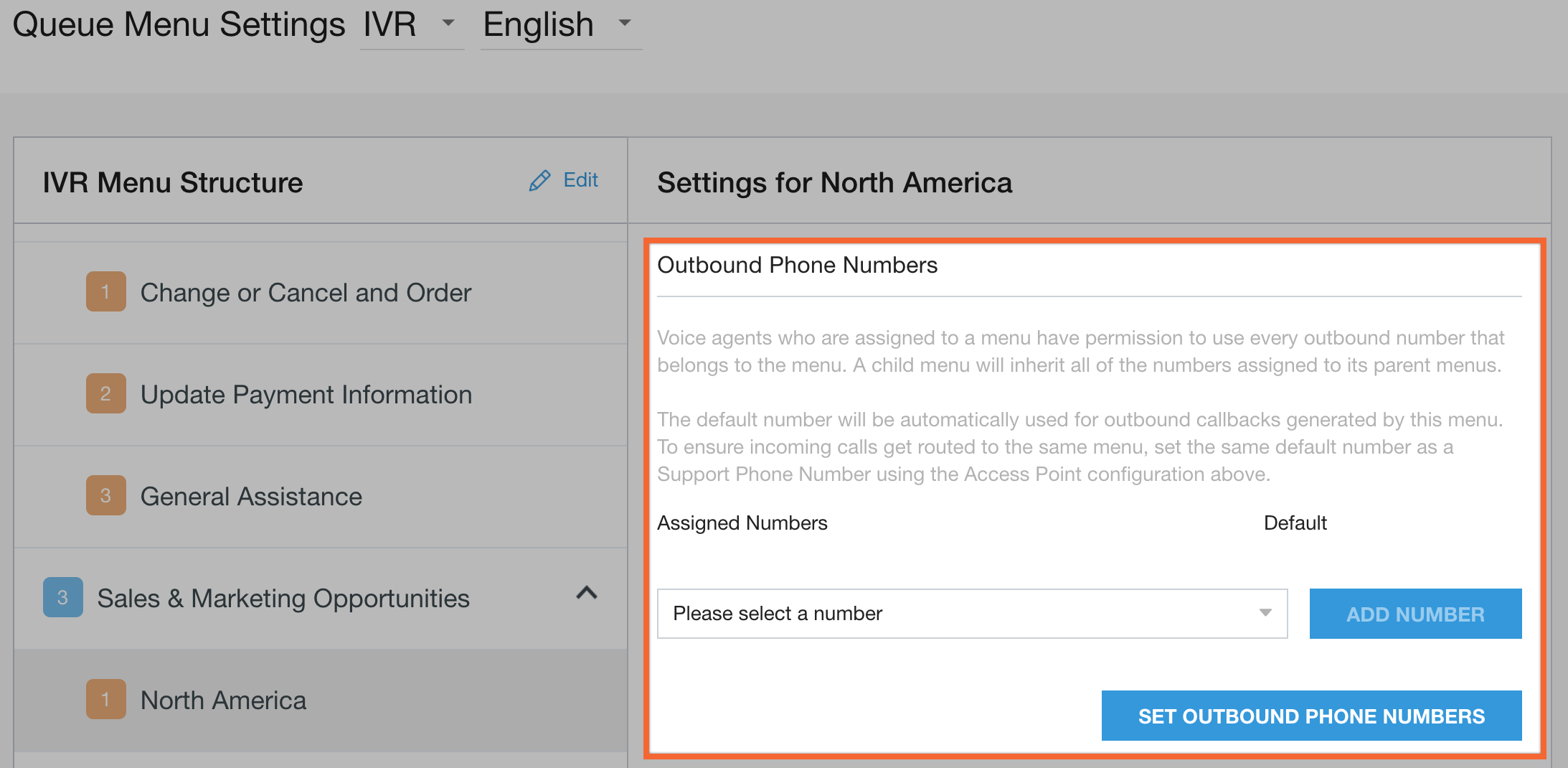The width and height of the screenshot is (1568, 768).
Task: Click the caret beside the IVR selector
Action: tap(448, 24)
